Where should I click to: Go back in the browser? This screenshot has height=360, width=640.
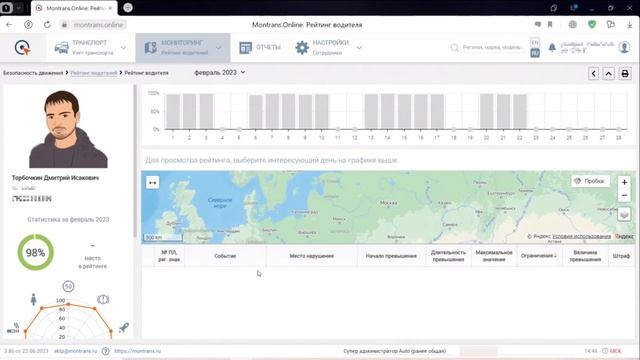click(9, 24)
